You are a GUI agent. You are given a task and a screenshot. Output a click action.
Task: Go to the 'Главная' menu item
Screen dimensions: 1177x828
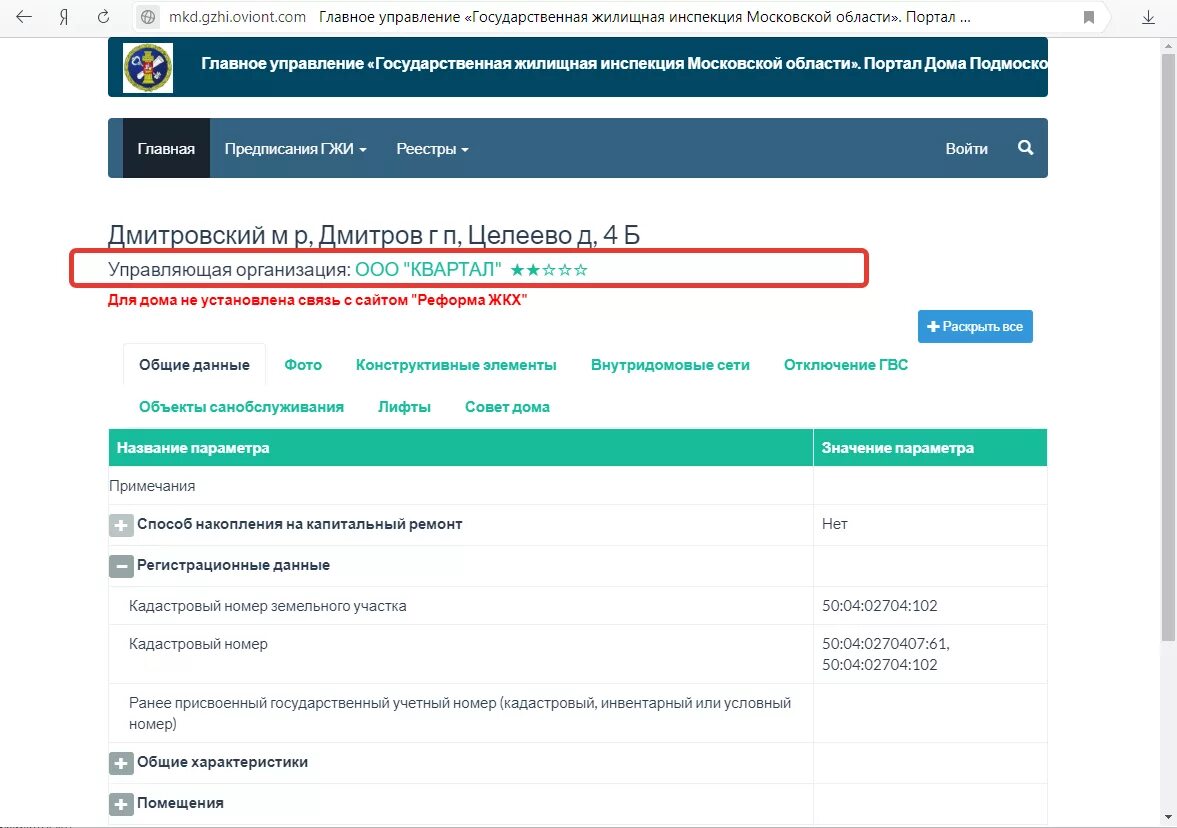pos(166,149)
